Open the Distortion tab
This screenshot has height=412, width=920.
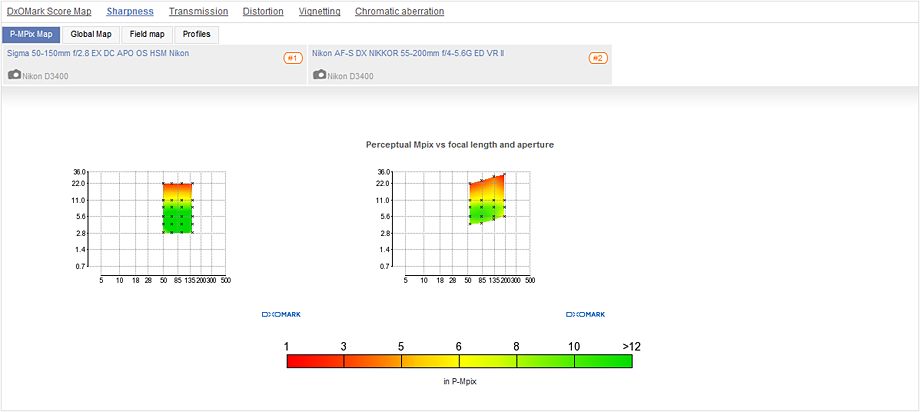pyautogui.click(x=263, y=11)
